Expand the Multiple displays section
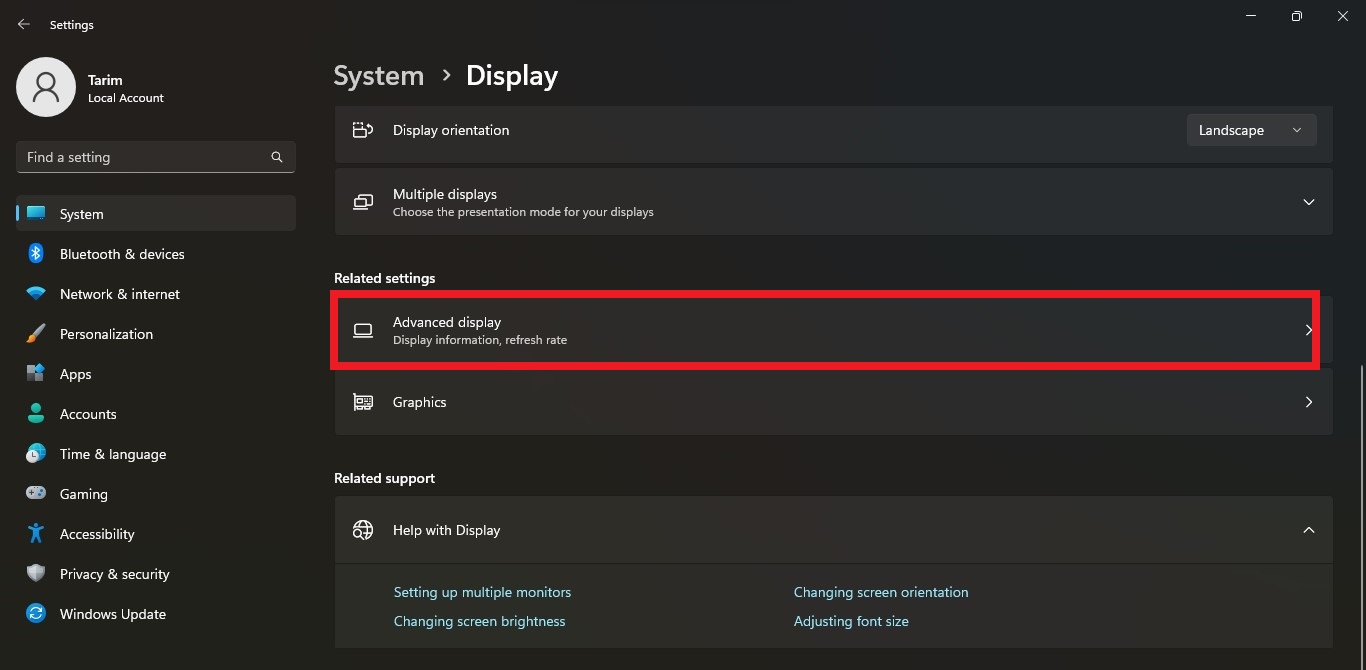 (x=1308, y=201)
